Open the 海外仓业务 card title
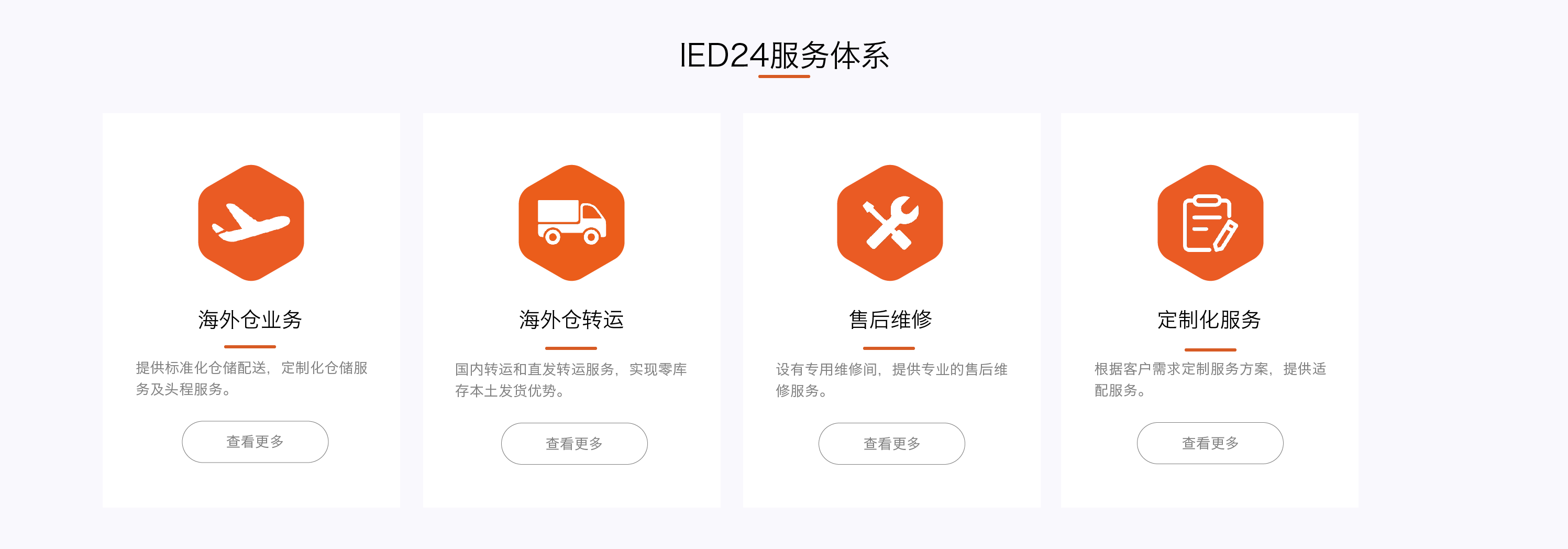This screenshot has width=1568, height=549. pos(250,320)
